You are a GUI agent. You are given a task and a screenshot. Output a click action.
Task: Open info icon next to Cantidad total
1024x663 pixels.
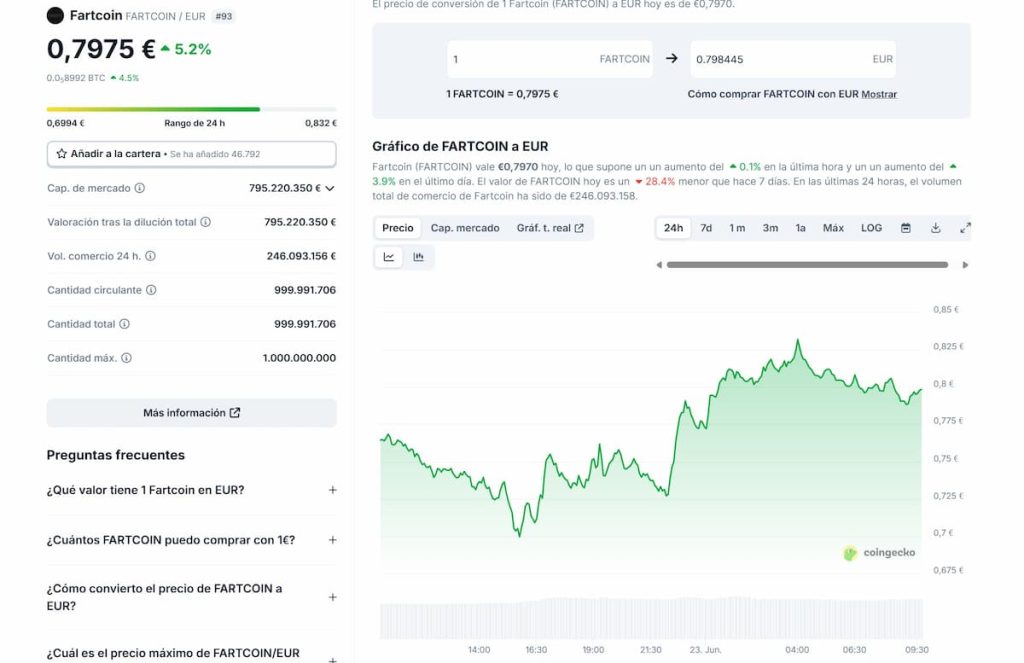click(x=124, y=324)
